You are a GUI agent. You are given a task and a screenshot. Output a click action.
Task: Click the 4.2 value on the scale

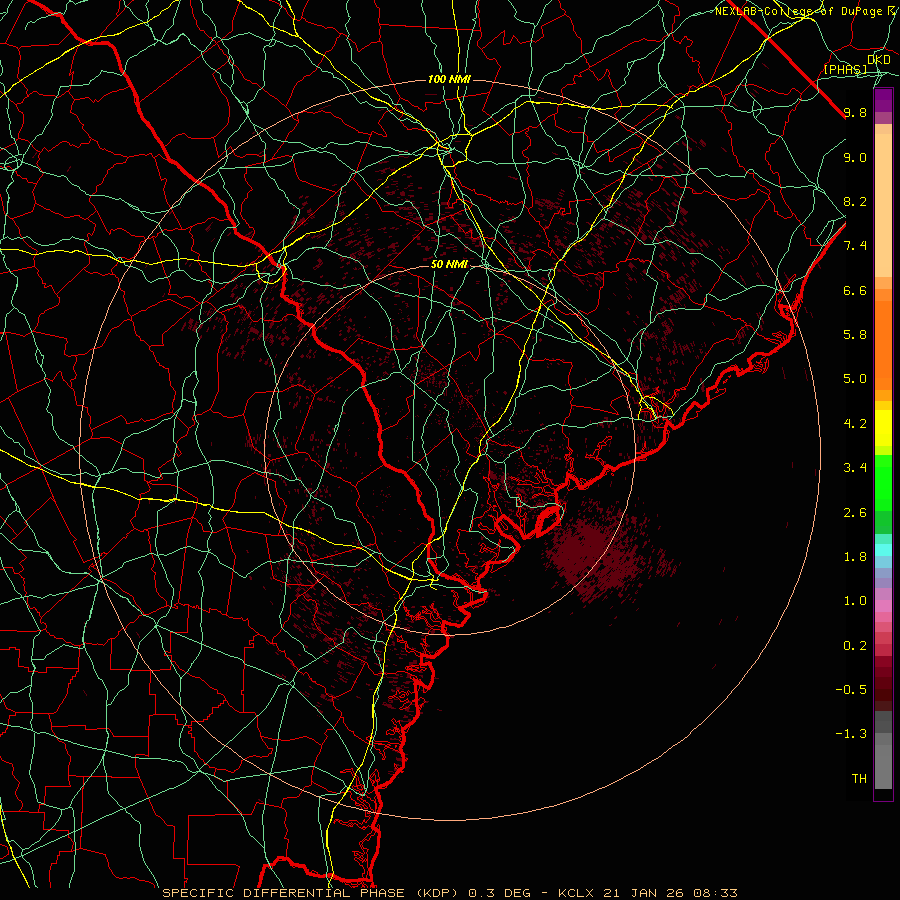[x=855, y=424]
